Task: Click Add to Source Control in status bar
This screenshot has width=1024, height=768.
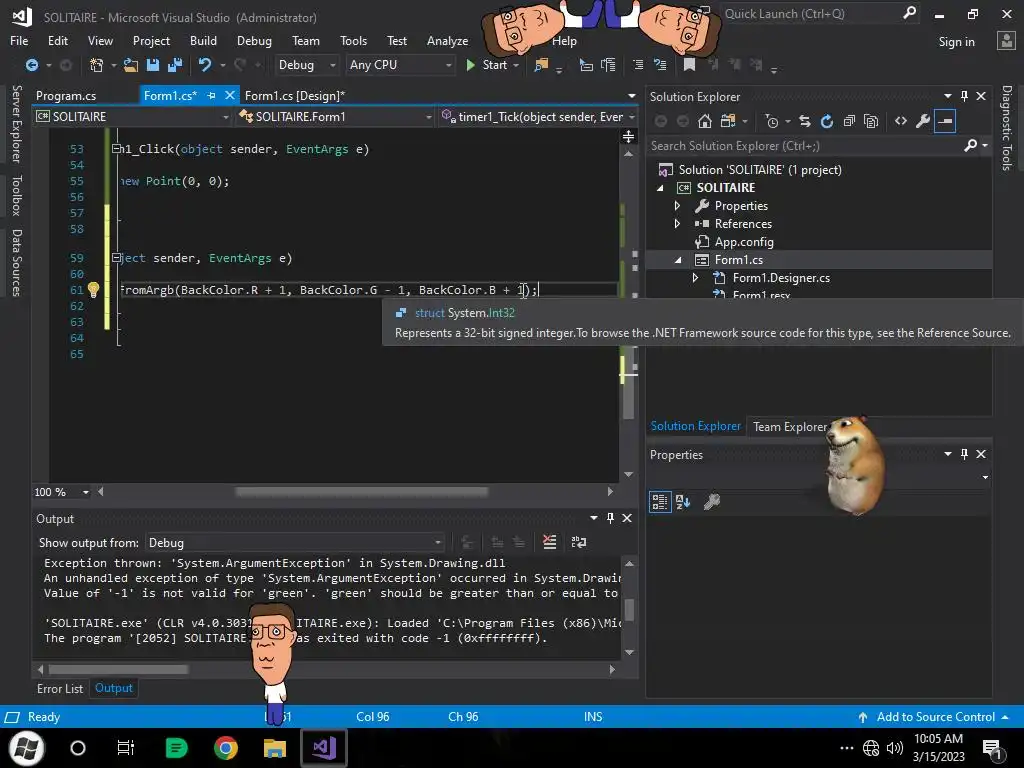Action: click(935, 716)
